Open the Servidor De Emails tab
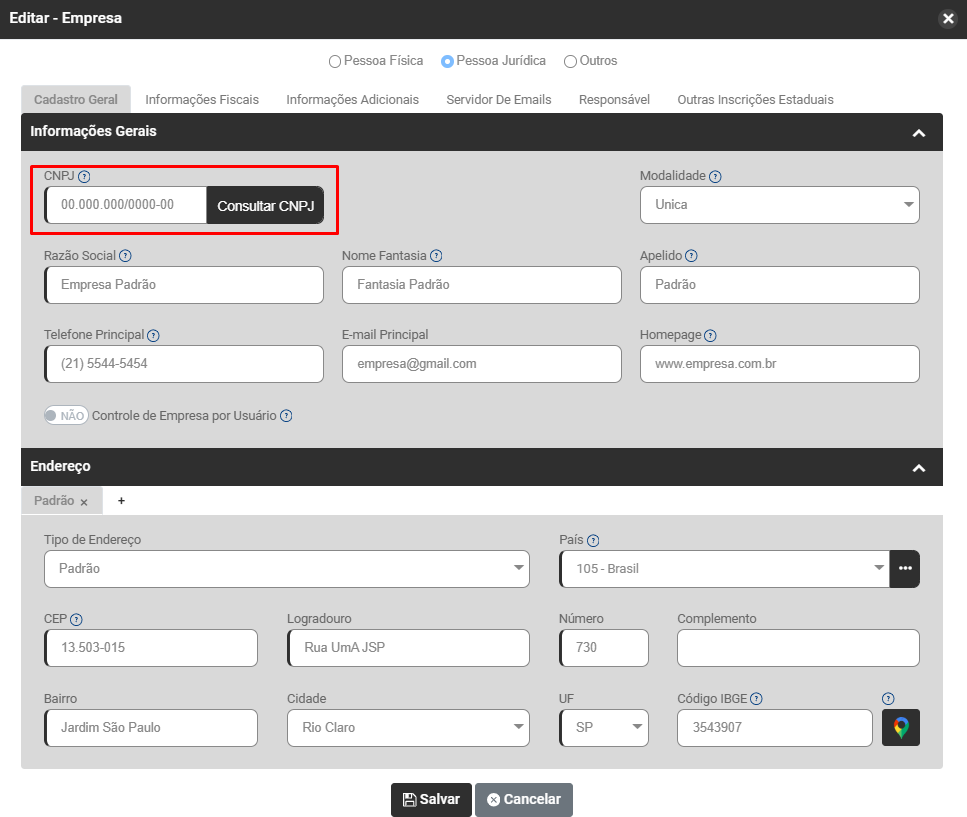Viewport: 967px width, 817px height. (x=498, y=100)
